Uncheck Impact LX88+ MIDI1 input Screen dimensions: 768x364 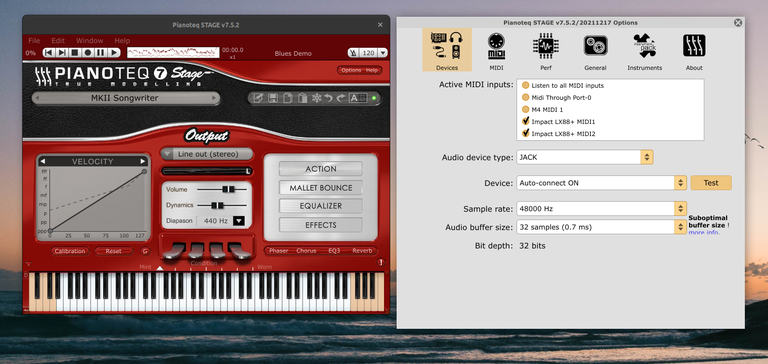(x=526, y=121)
